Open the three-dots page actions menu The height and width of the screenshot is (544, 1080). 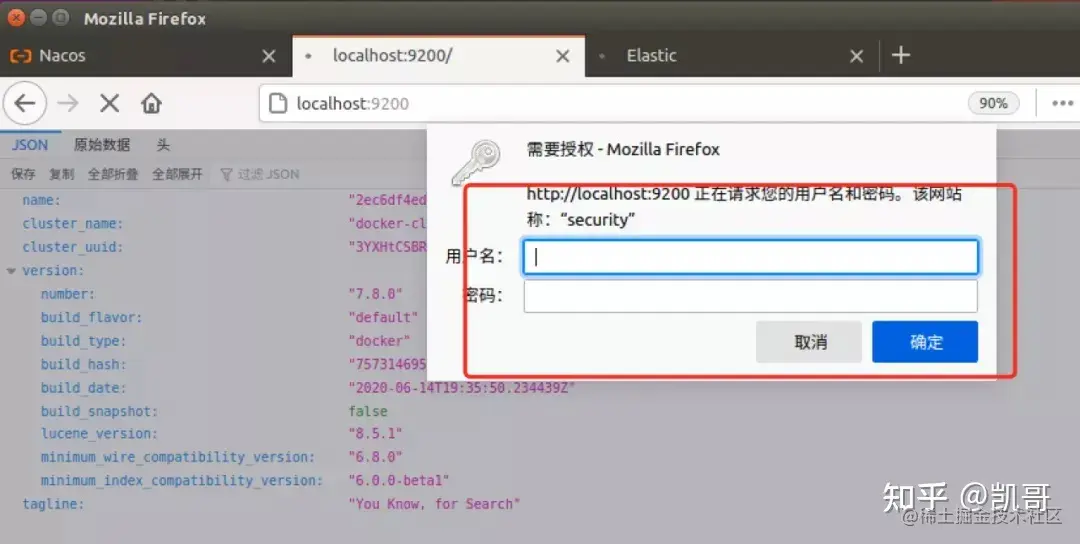tap(1062, 103)
